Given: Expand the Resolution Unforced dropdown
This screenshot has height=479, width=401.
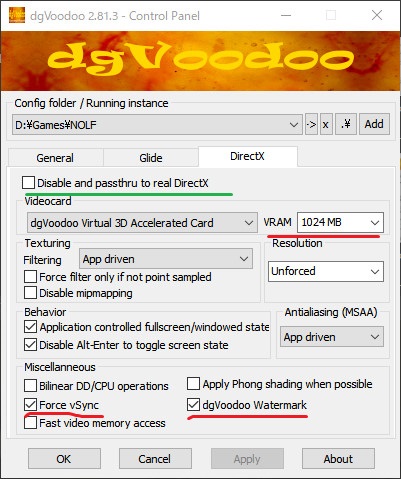Looking at the screenshot, I should tap(326, 271).
